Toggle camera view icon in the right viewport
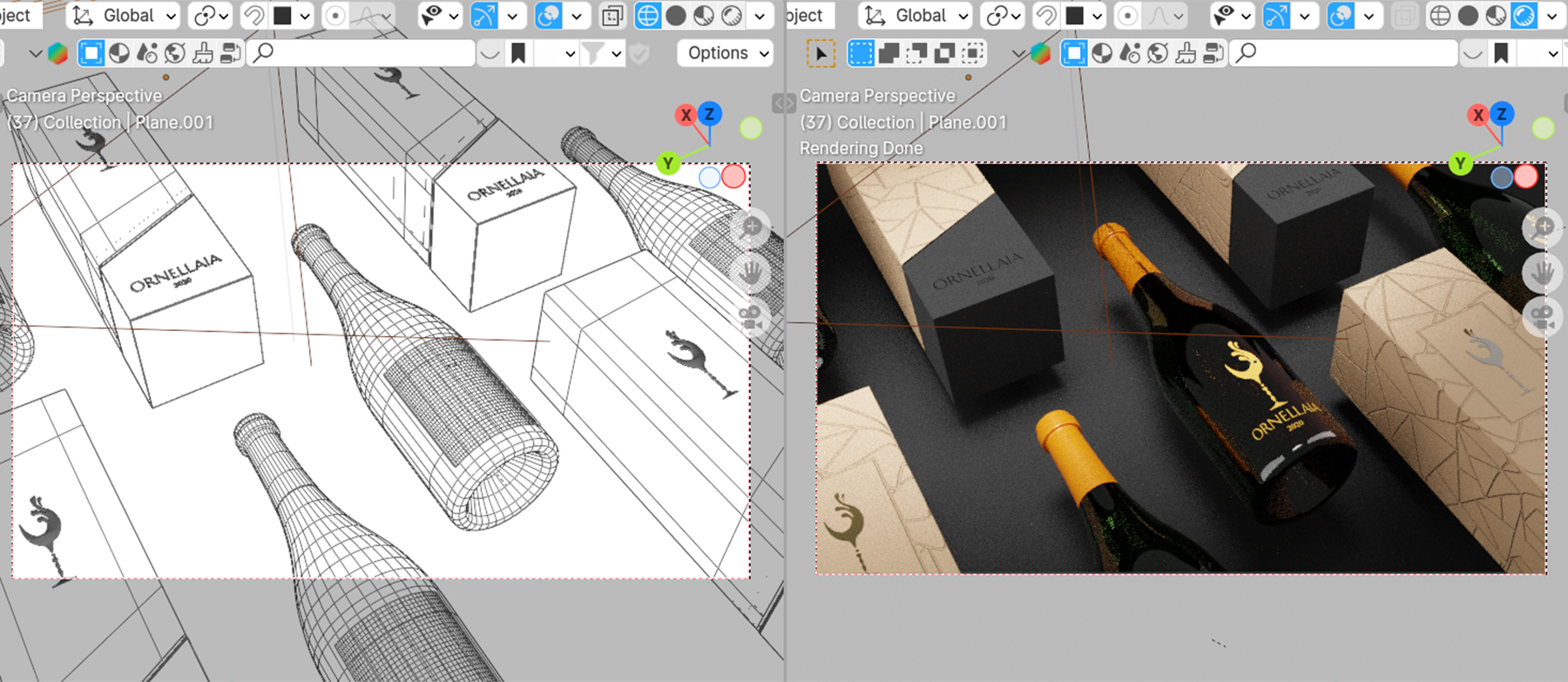1568x682 pixels. [1542, 318]
